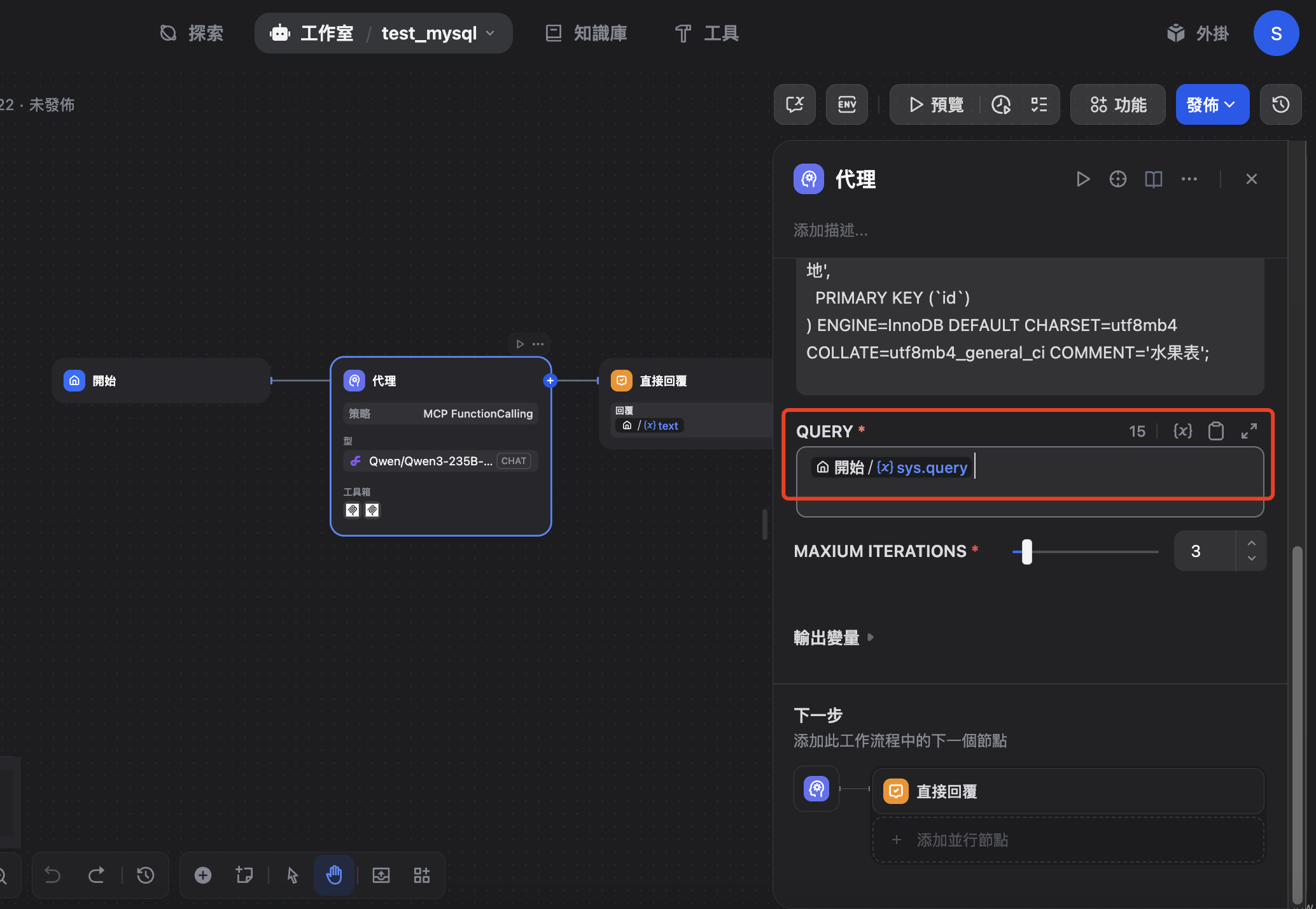Viewport: 1316px width, 909px height.
Task: Add a new node with the plus icon
Action: tap(202, 875)
